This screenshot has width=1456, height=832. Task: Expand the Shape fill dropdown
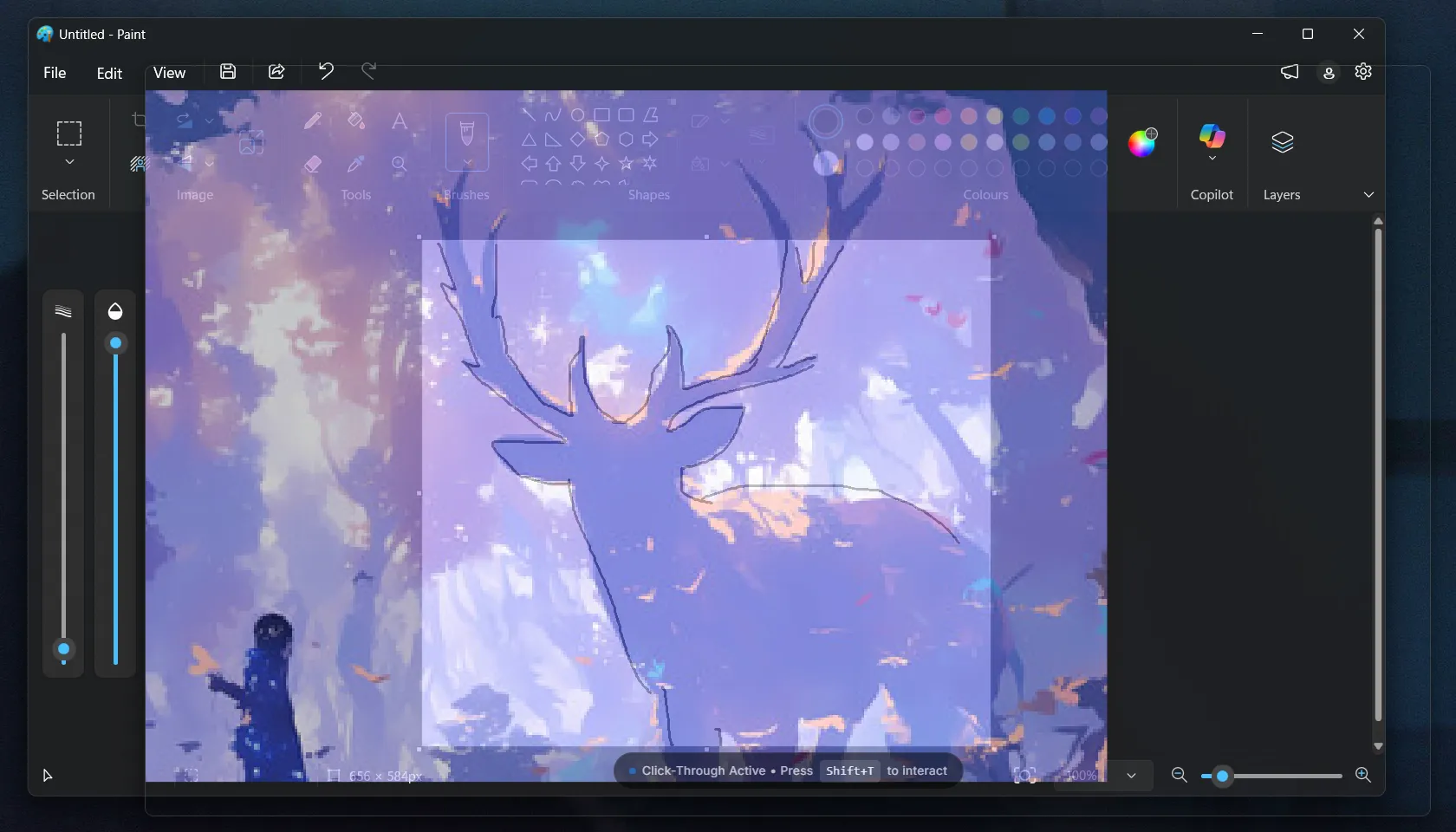click(725, 163)
